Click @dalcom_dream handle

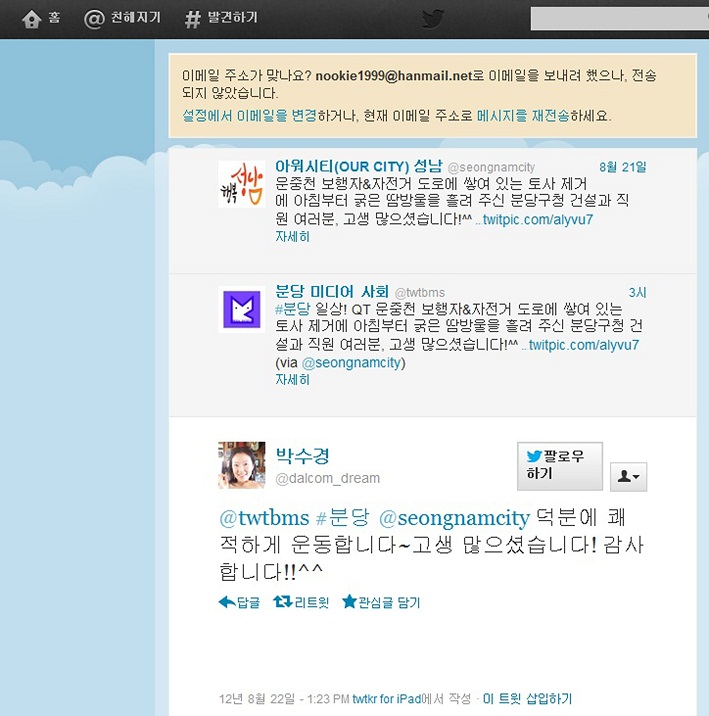[x=327, y=478]
